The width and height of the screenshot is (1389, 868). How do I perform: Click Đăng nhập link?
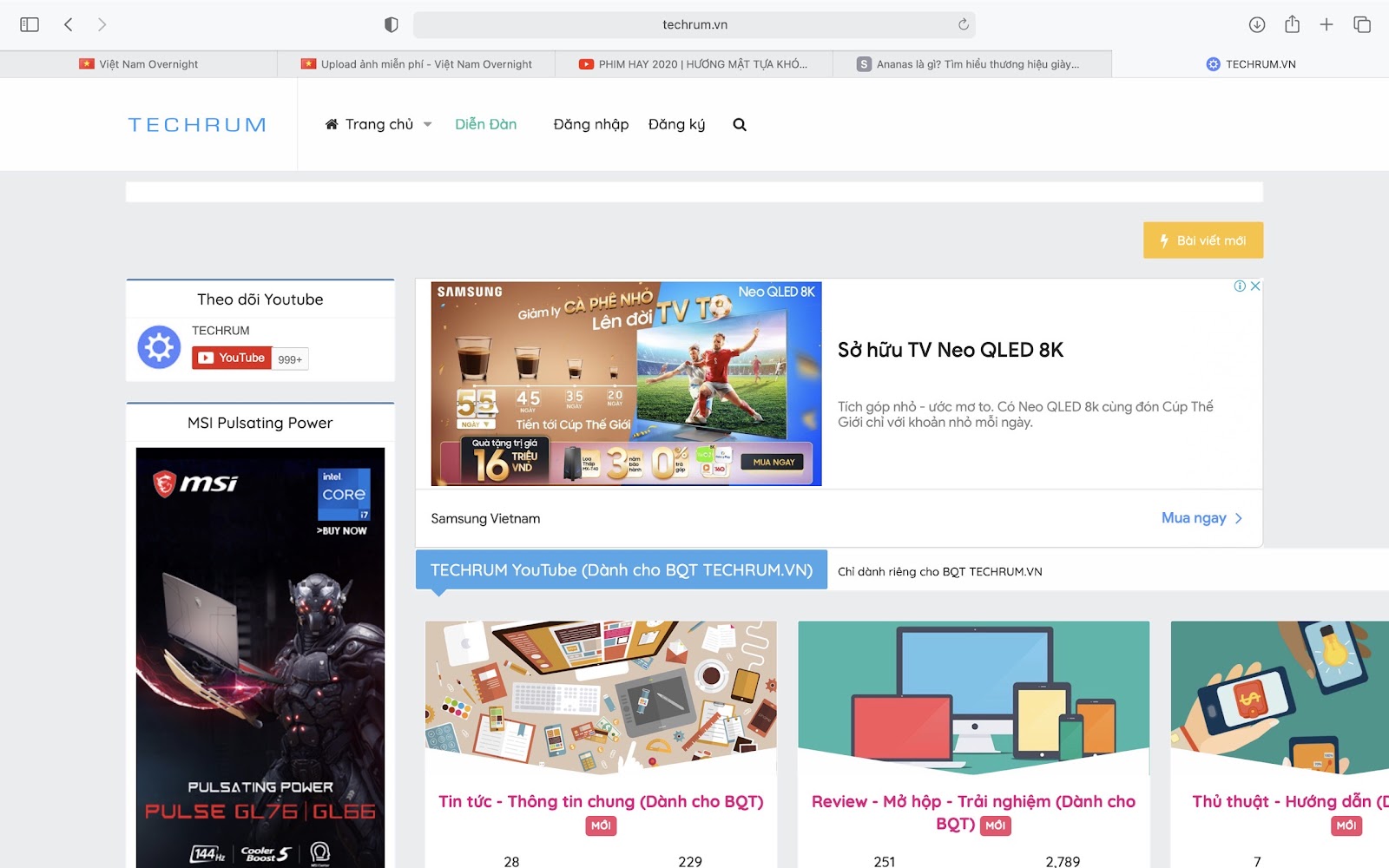click(x=591, y=125)
